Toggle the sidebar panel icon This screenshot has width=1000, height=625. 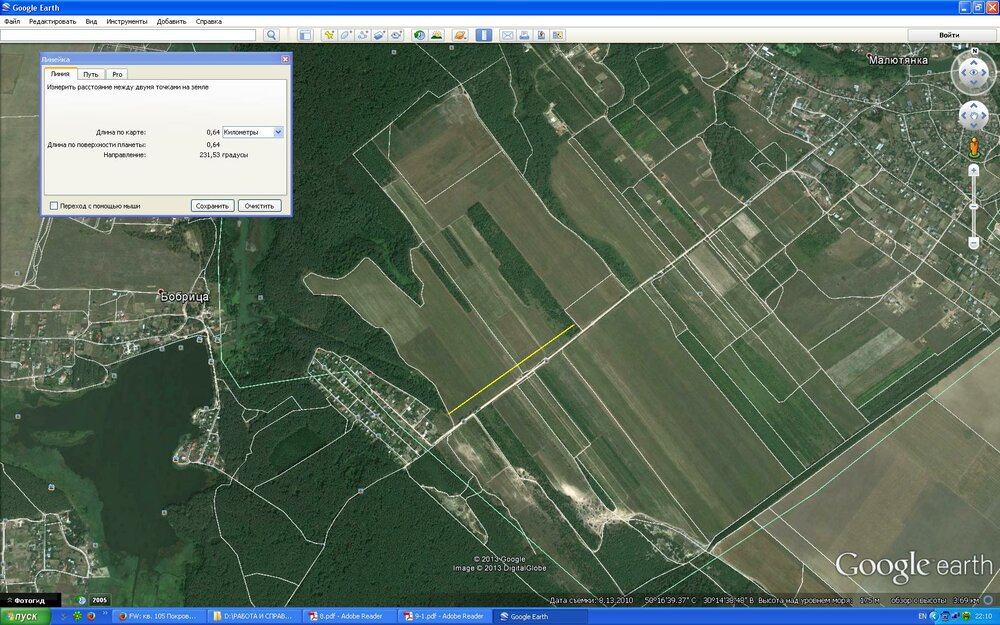tap(305, 35)
